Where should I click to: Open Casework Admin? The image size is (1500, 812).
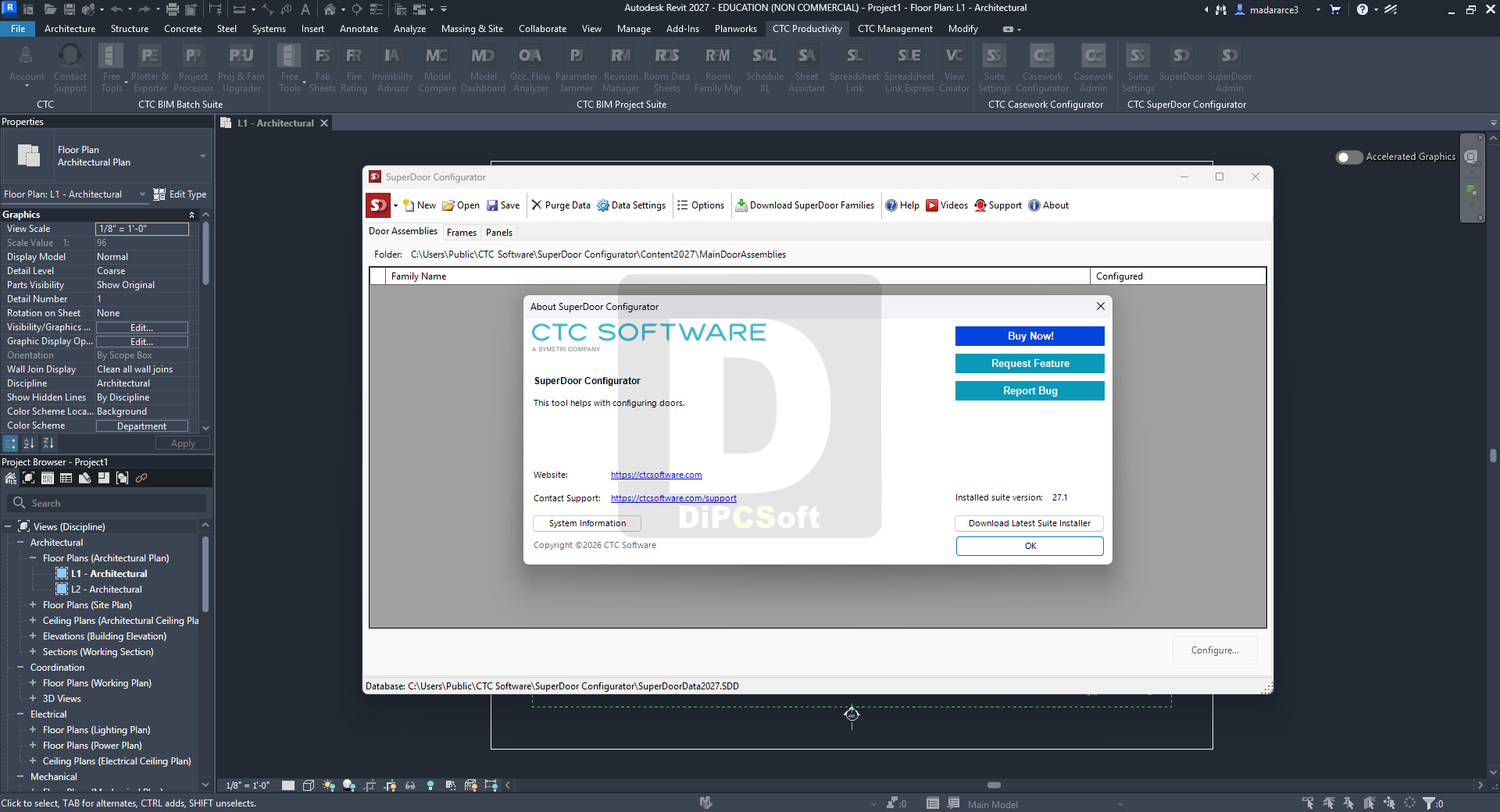[1093, 69]
